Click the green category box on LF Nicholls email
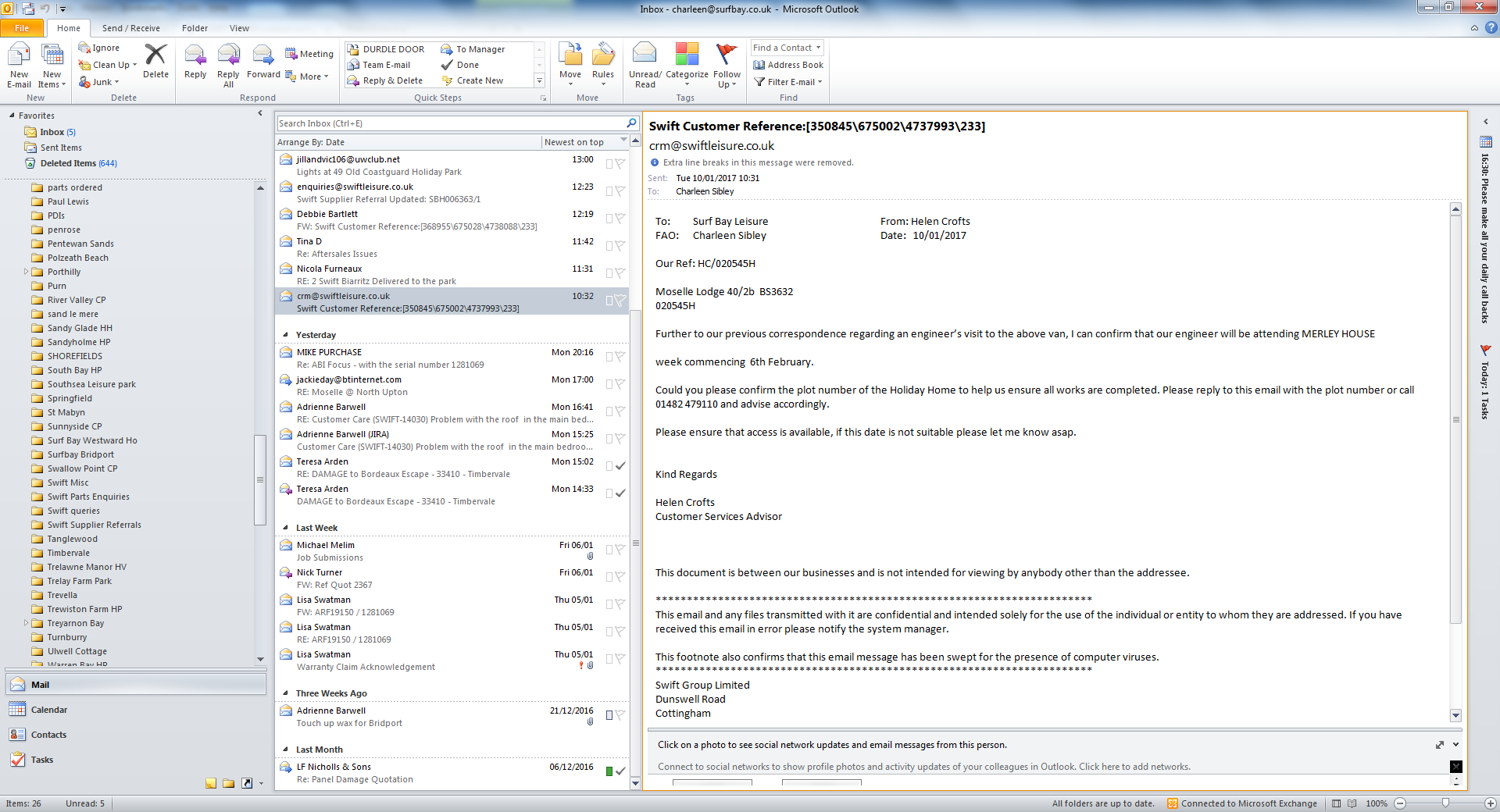The height and width of the screenshot is (812, 1500). tap(609, 771)
